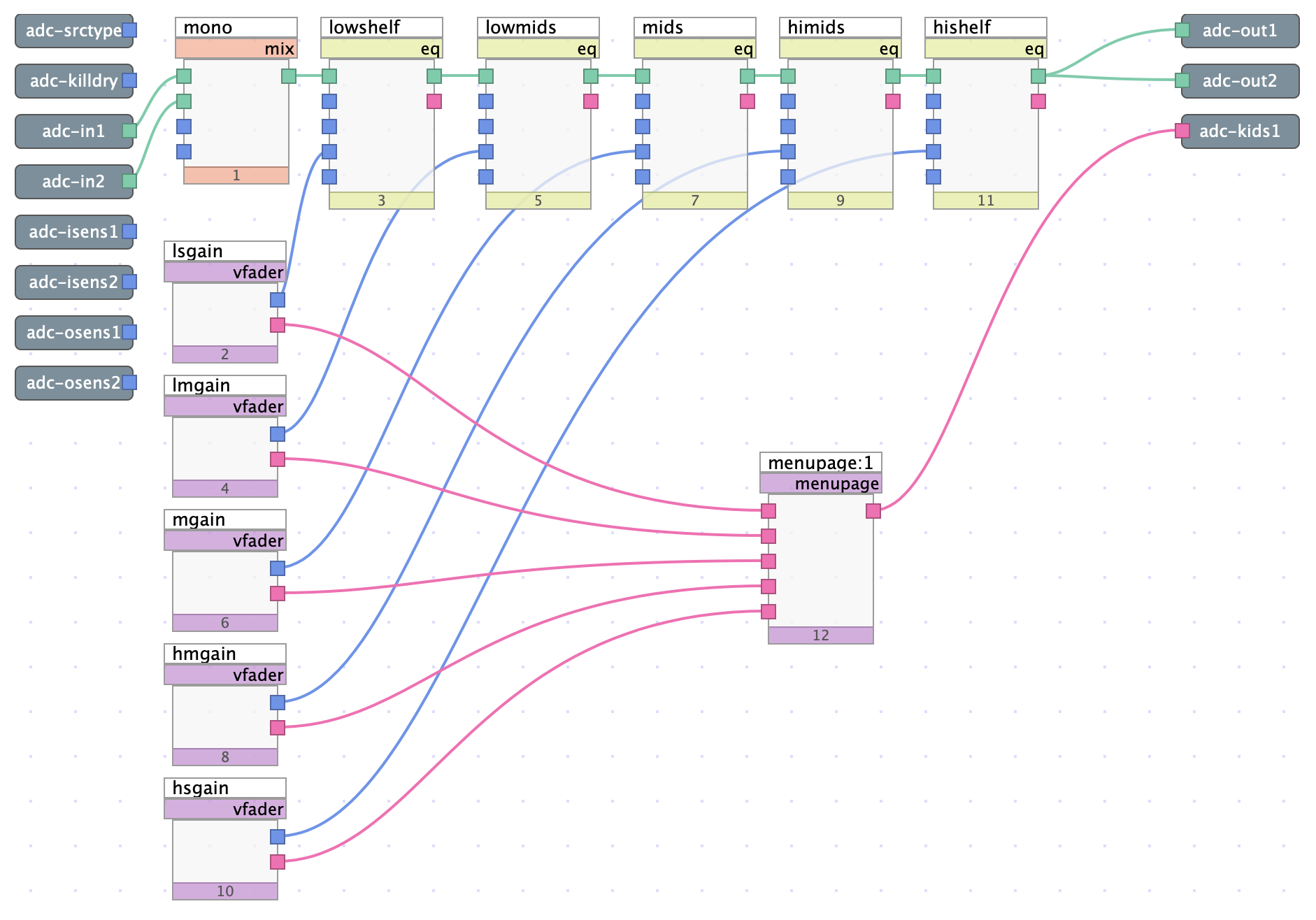Click the adc-kids1 pink port
Viewport: 1316px width, 920px height.
pyautogui.click(x=1182, y=131)
